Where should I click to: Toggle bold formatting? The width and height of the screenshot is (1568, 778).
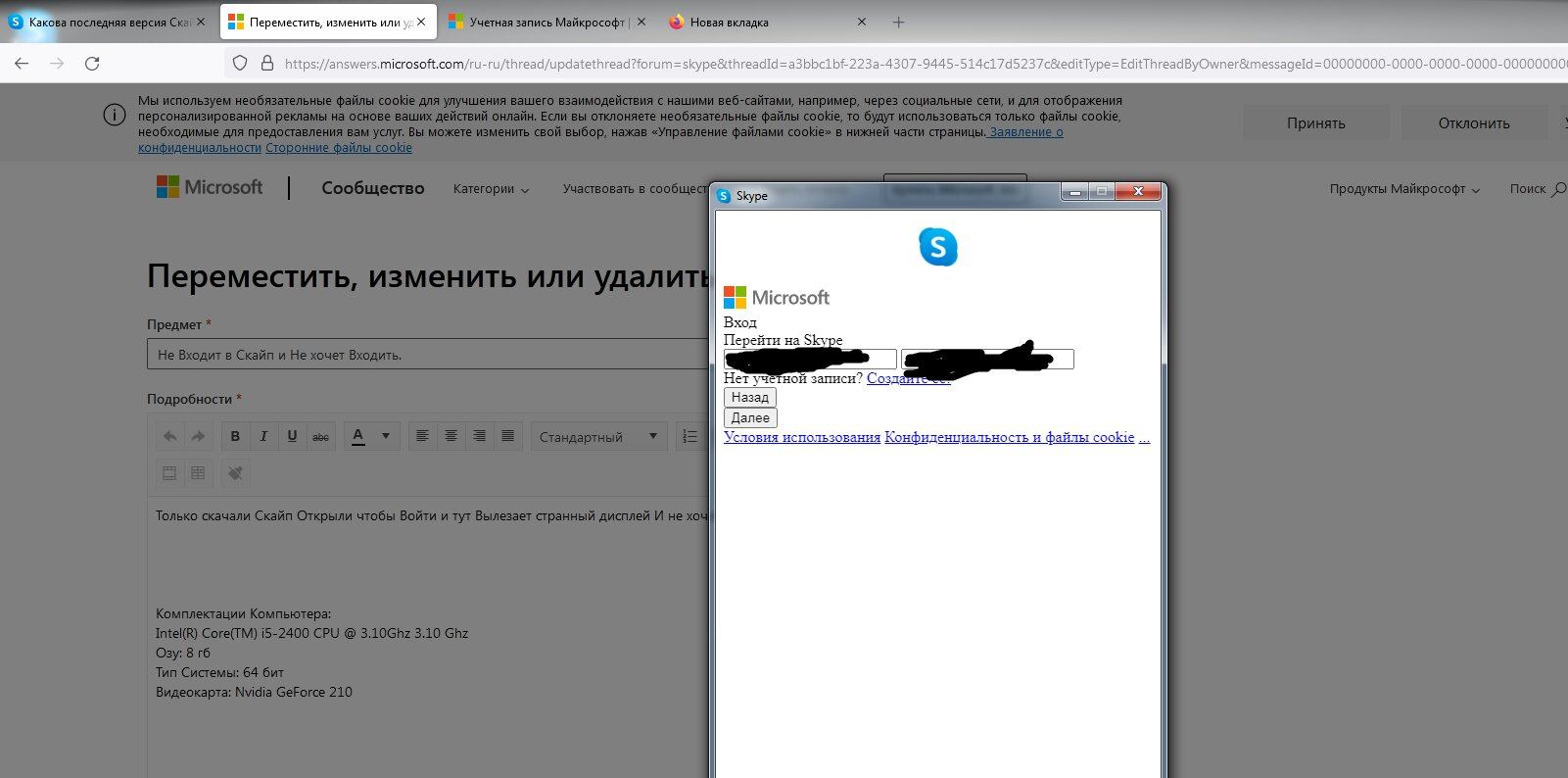235,436
